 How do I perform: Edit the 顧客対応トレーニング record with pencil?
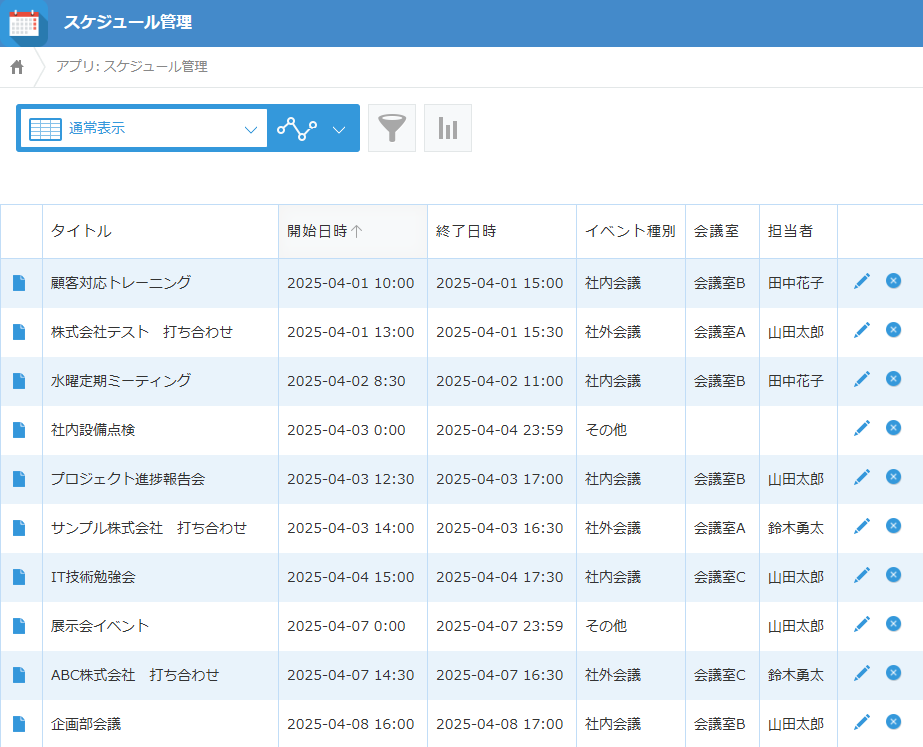[x=862, y=281]
